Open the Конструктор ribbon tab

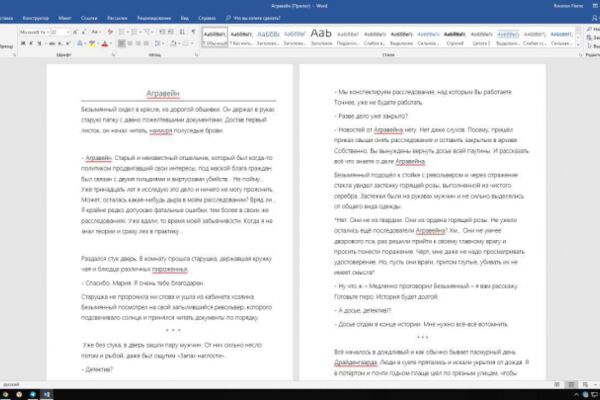click(x=36, y=18)
